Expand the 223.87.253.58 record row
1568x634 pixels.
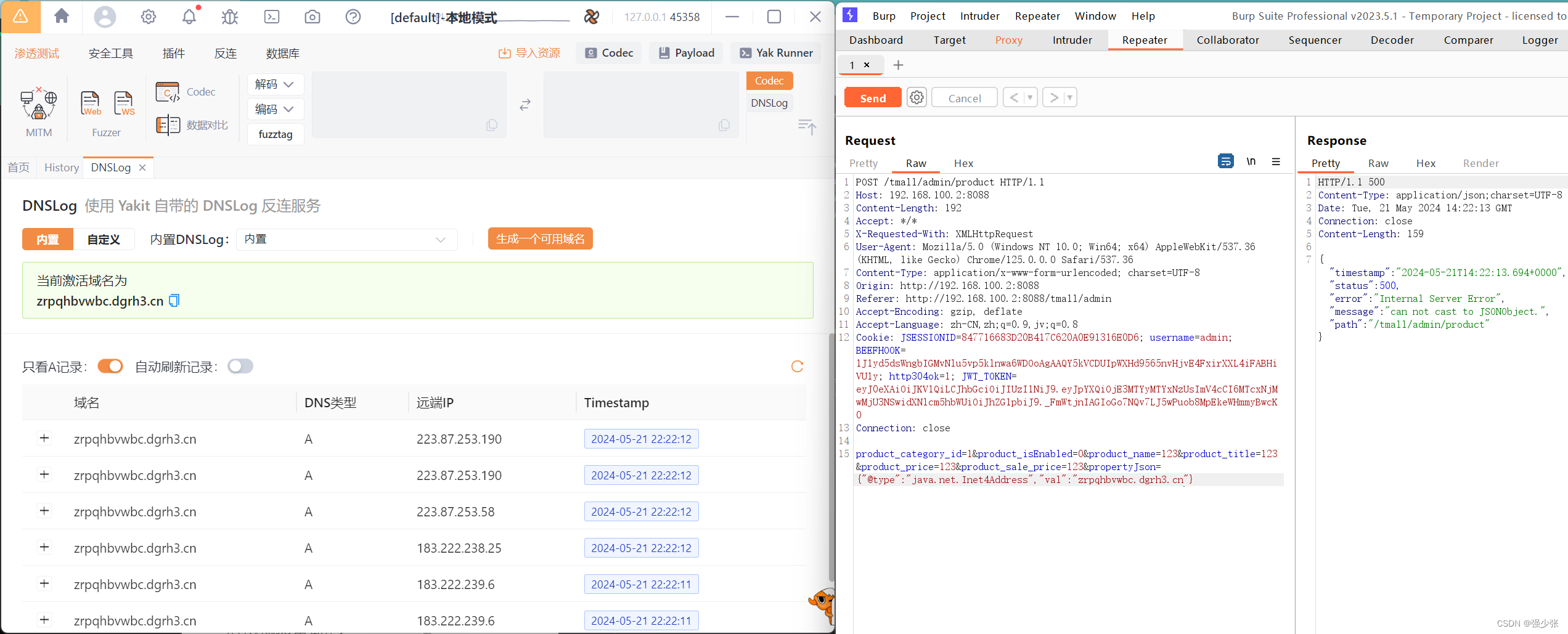[44, 511]
